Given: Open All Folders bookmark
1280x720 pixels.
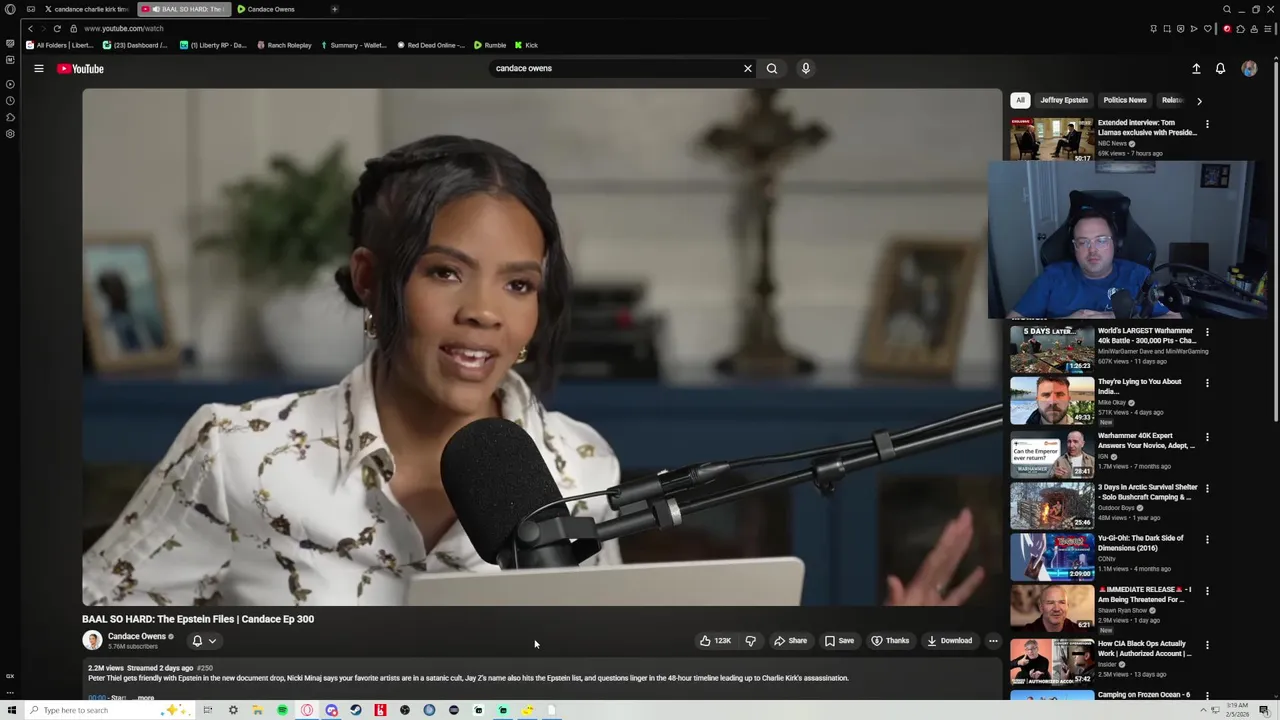Looking at the screenshot, I should click(x=60, y=45).
